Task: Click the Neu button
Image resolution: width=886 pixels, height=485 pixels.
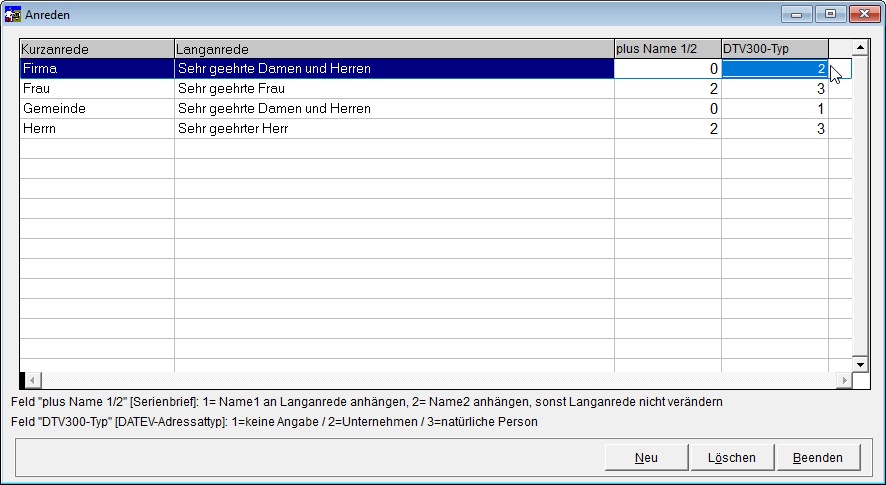Action: point(646,457)
